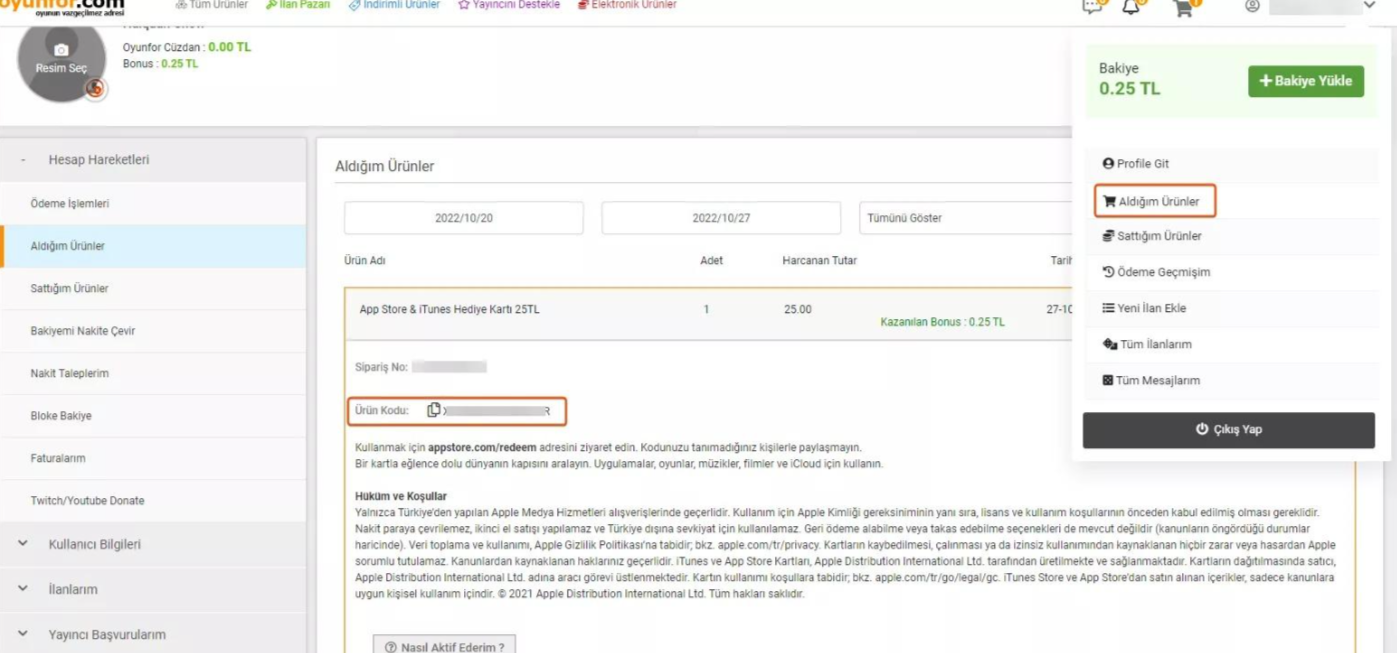Expand the İlanlarım sidebar section
Screen dimensions: 1397x653
[23, 589]
